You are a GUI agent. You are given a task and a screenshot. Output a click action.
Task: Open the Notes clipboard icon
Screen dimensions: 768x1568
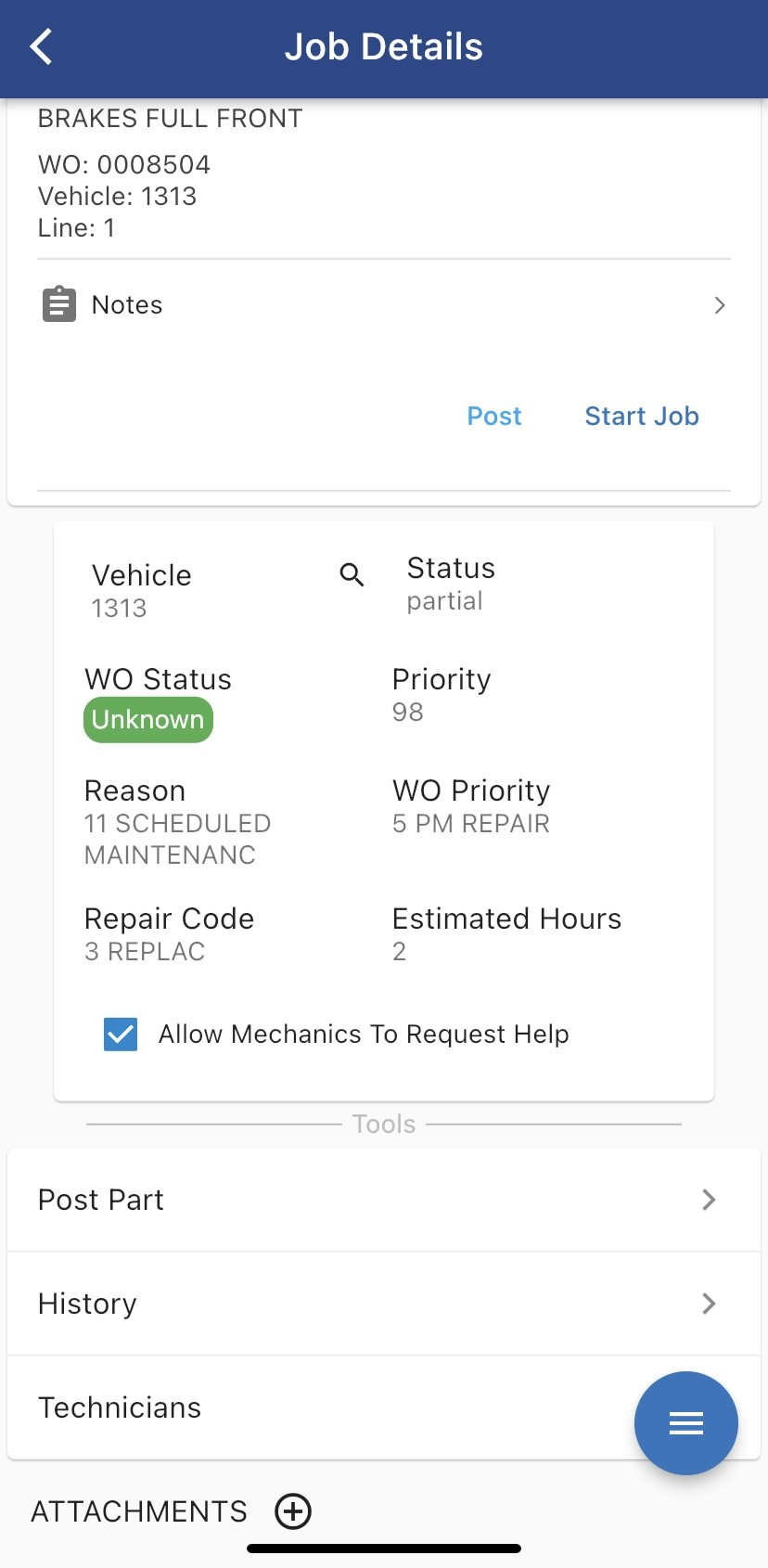point(59,304)
